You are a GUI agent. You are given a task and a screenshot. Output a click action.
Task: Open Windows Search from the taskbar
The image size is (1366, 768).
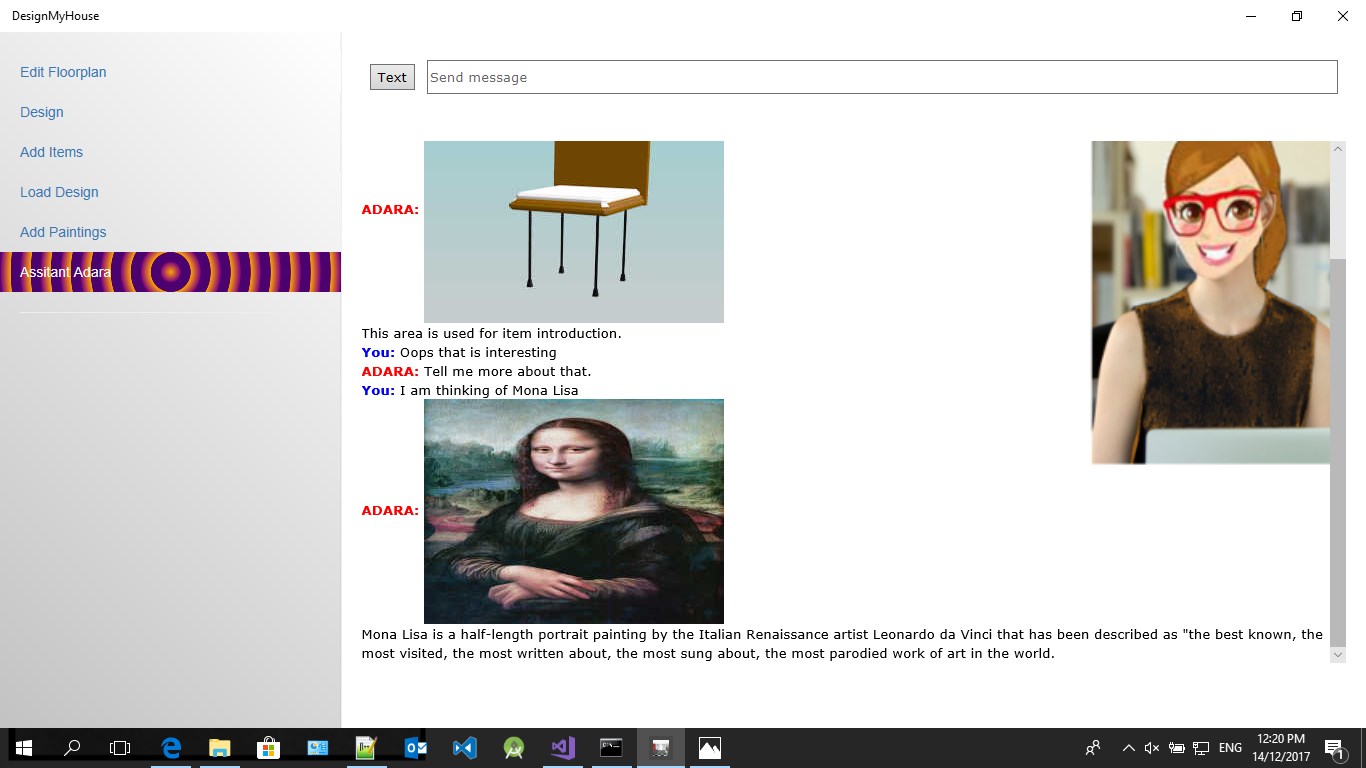(72, 748)
